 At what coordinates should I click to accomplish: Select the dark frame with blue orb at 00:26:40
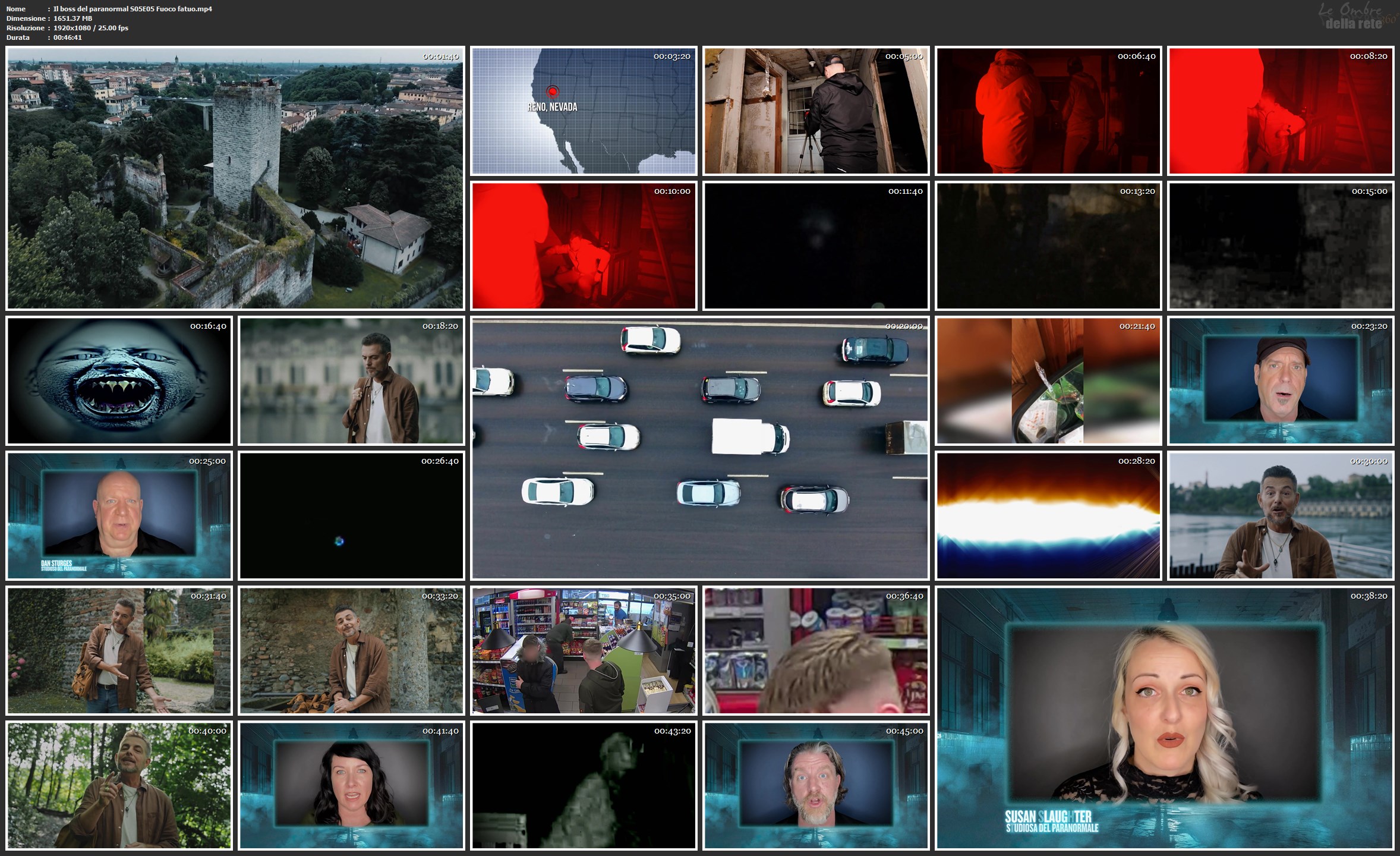tap(351, 515)
